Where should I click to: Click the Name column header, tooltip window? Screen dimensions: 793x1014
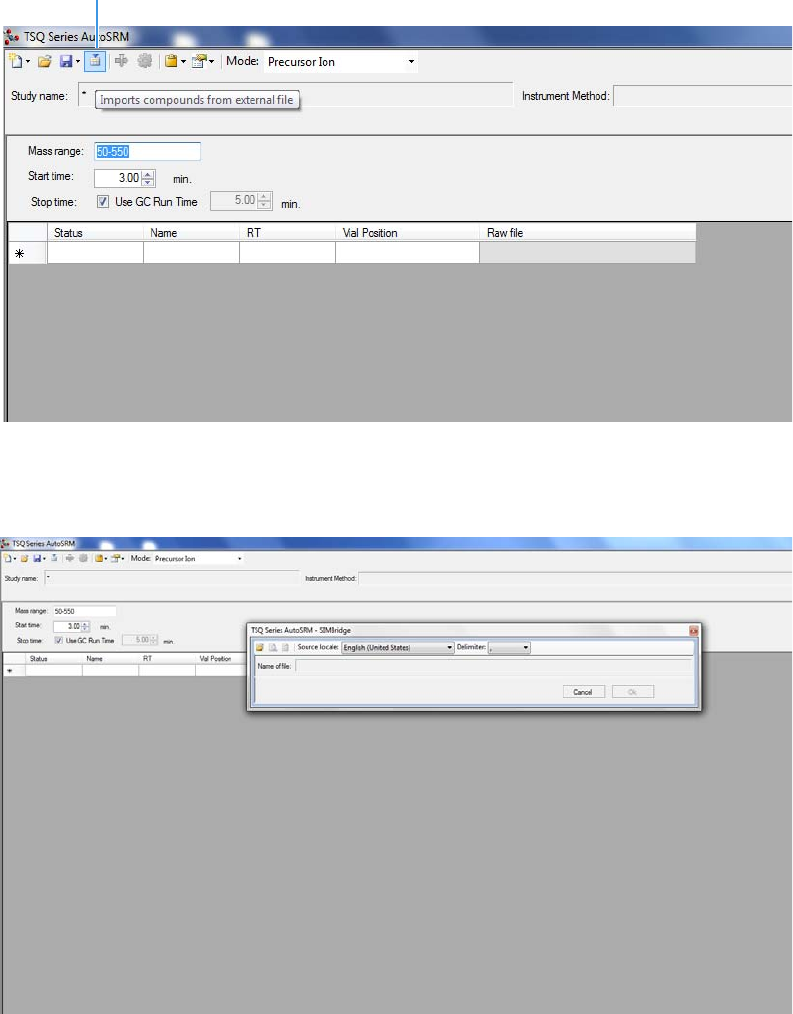click(x=191, y=233)
